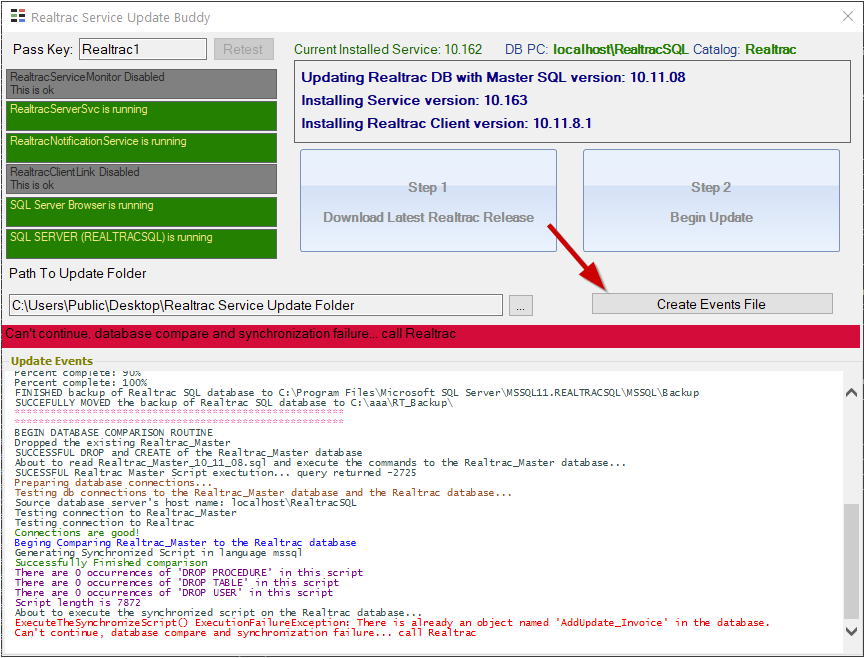
Task: Click Step 2 Begin Update button
Action: (x=711, y=201)
